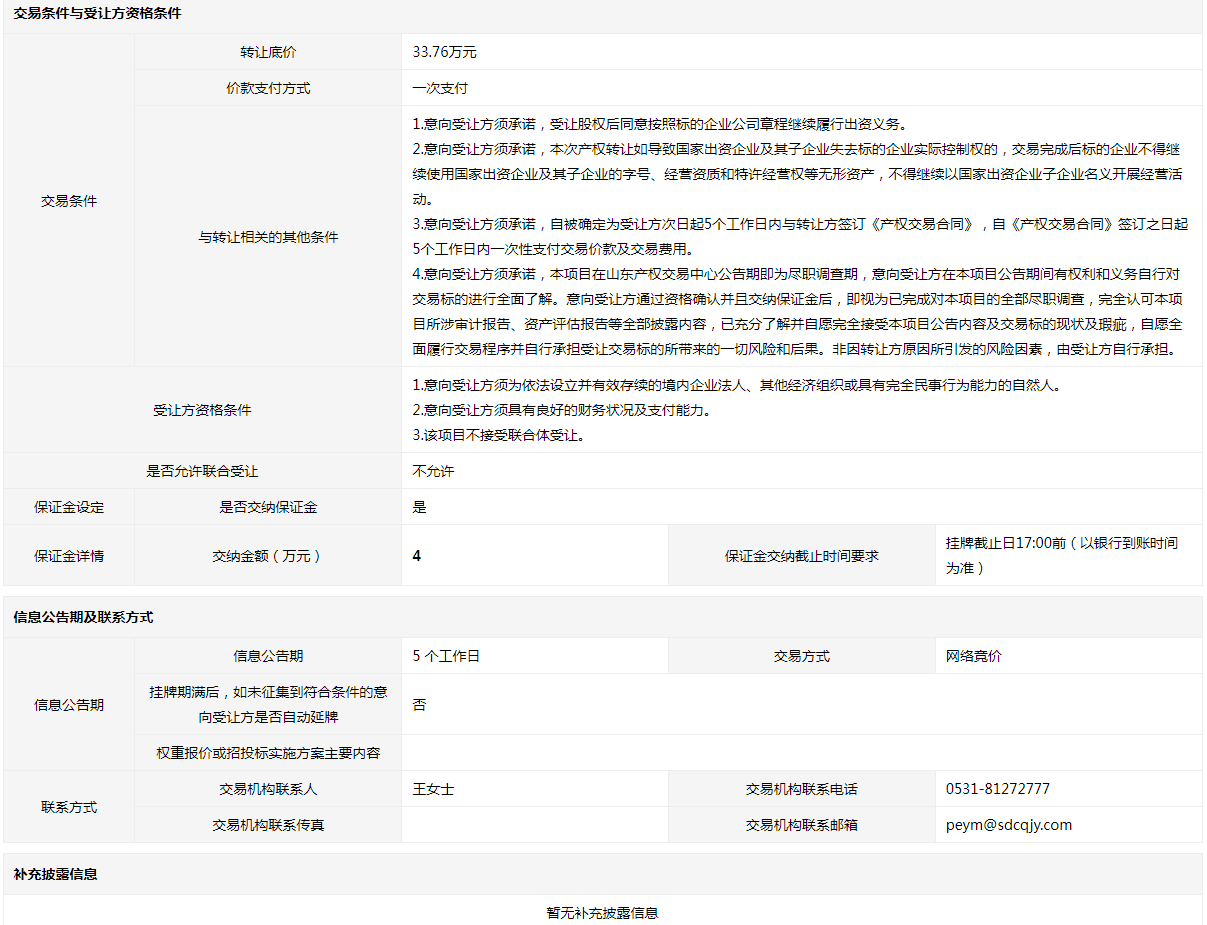Select the 不允许 value
This screenshot has height=925, width=1207.
coord(433,471)
